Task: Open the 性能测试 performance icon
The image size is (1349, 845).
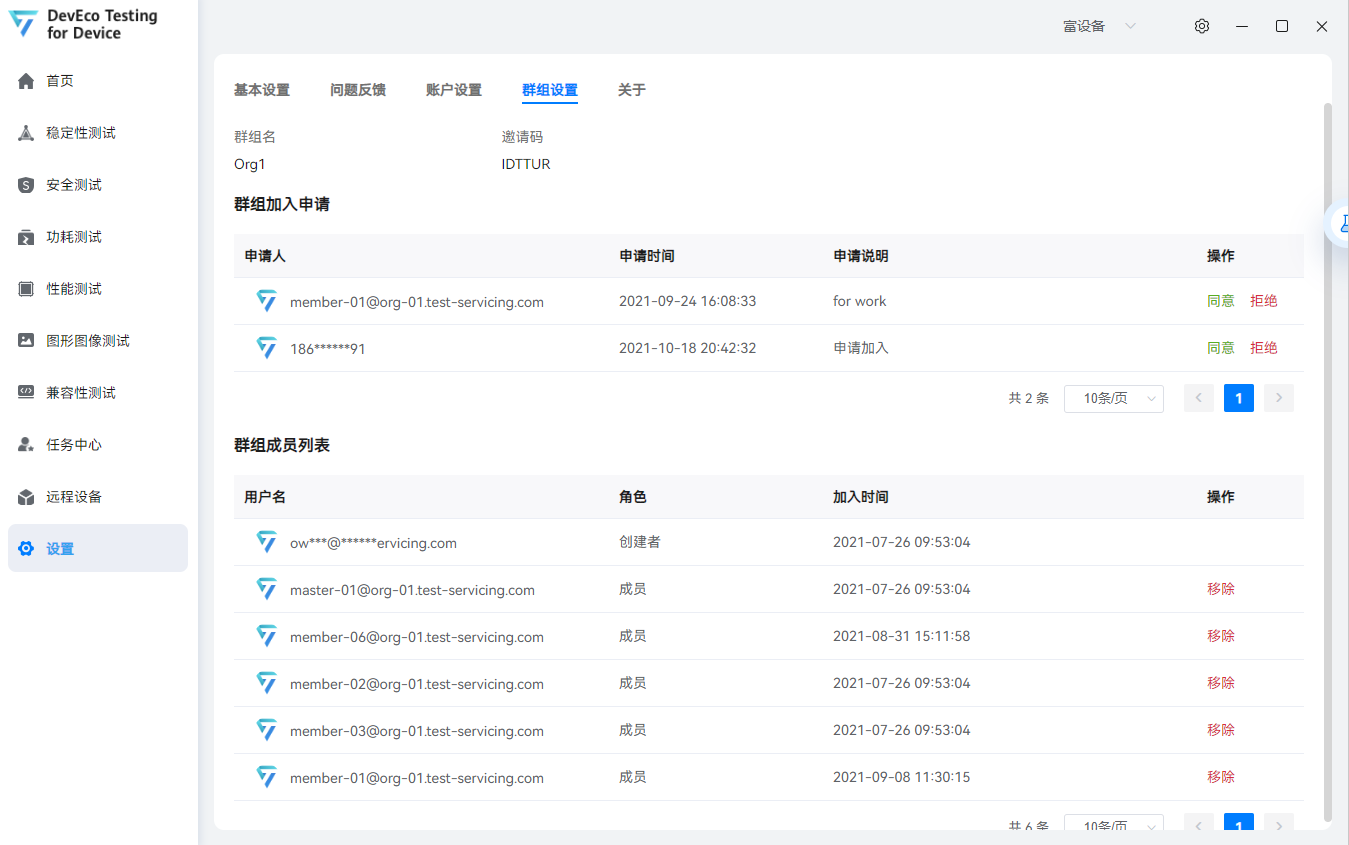Action: click(x=26, y=289)
